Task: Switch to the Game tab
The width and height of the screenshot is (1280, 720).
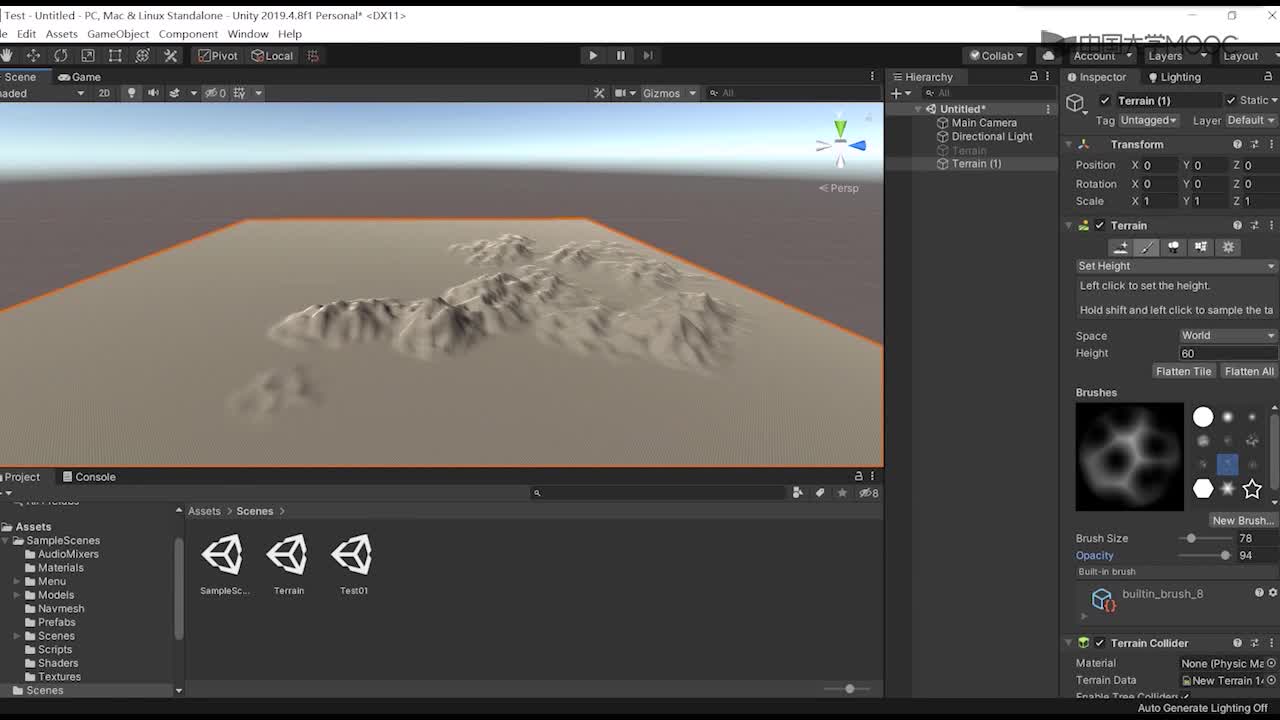Action: coord(79,77)
